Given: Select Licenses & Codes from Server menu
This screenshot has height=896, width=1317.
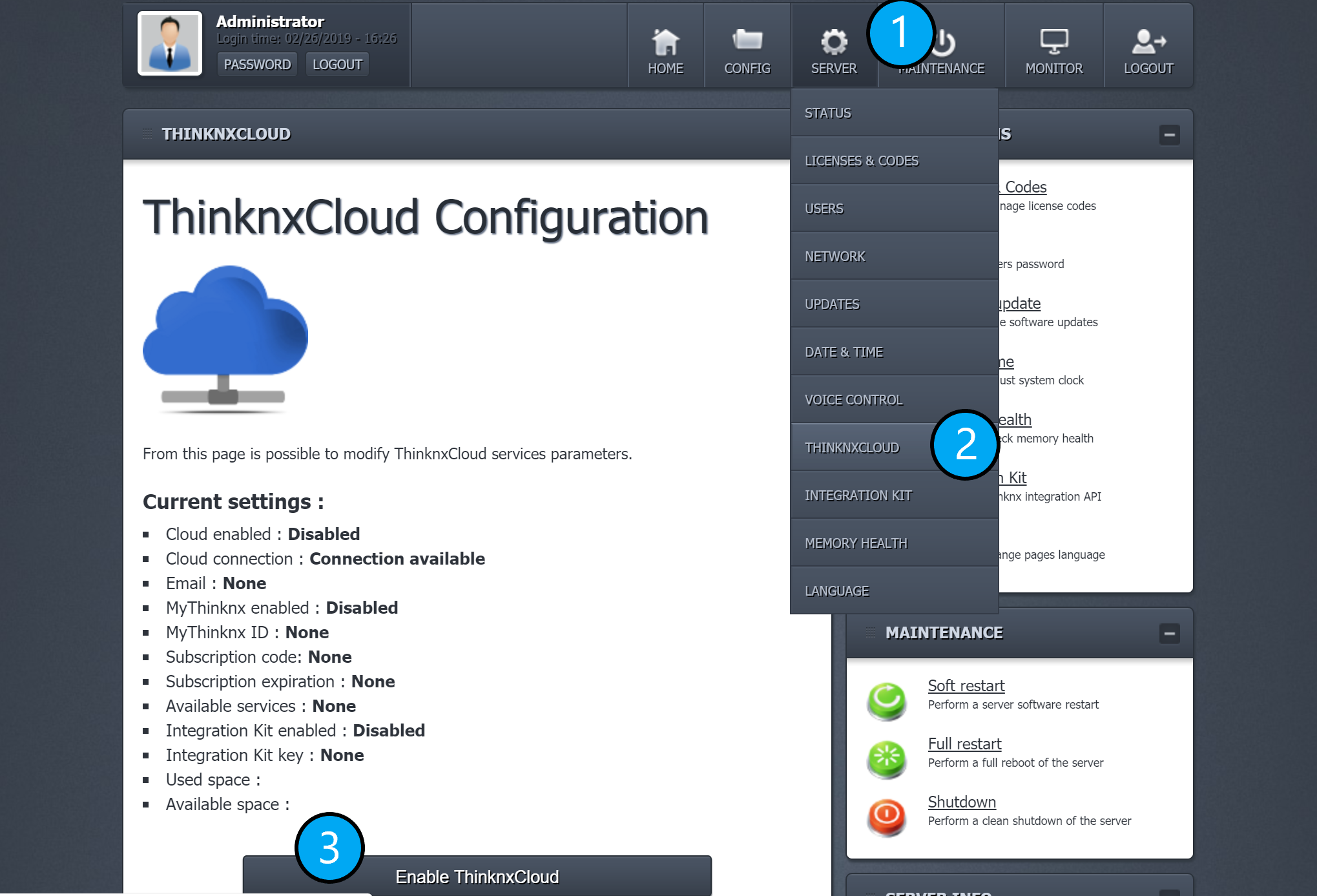Looking at the screenshot, I should (861, 161).
